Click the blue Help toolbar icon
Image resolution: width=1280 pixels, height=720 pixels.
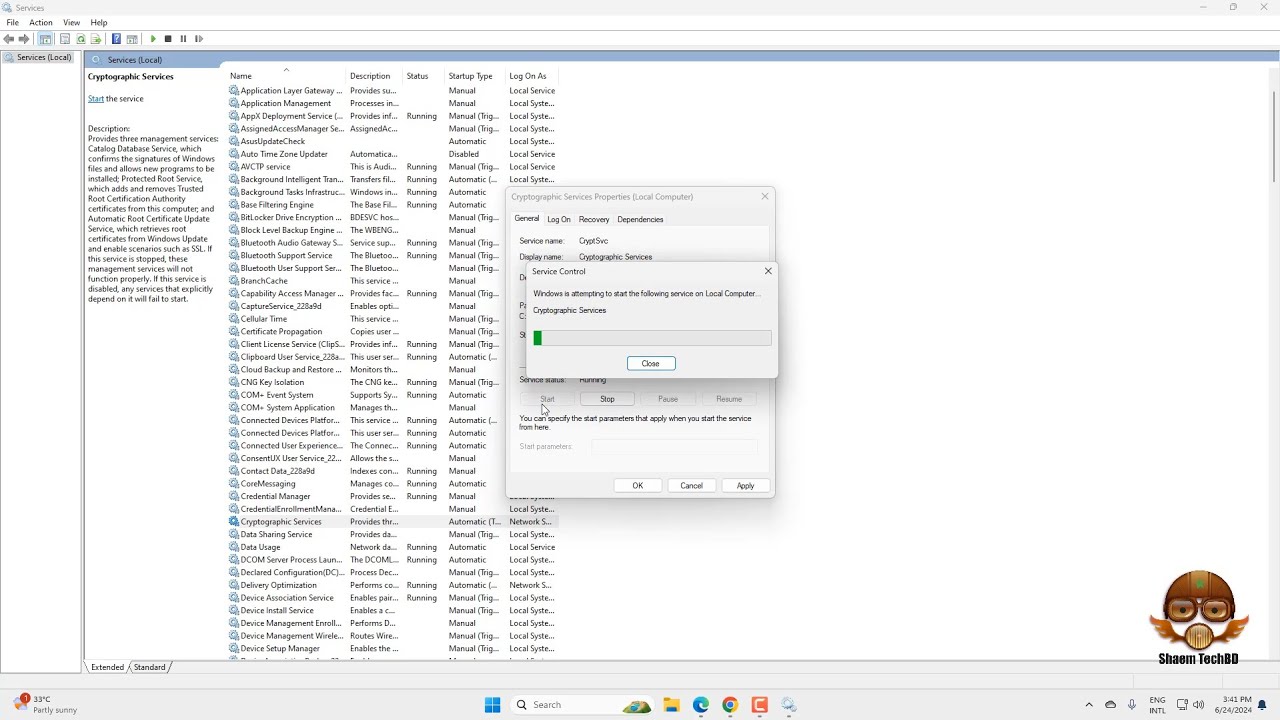click(116, 39)
